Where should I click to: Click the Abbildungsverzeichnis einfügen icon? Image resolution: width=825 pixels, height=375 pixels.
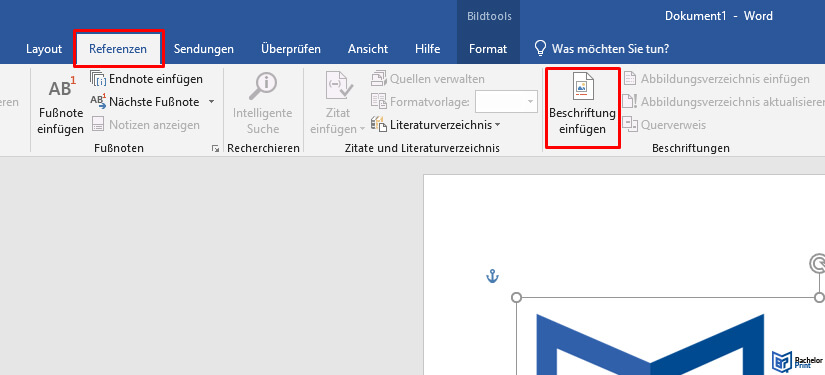(630, 79)
